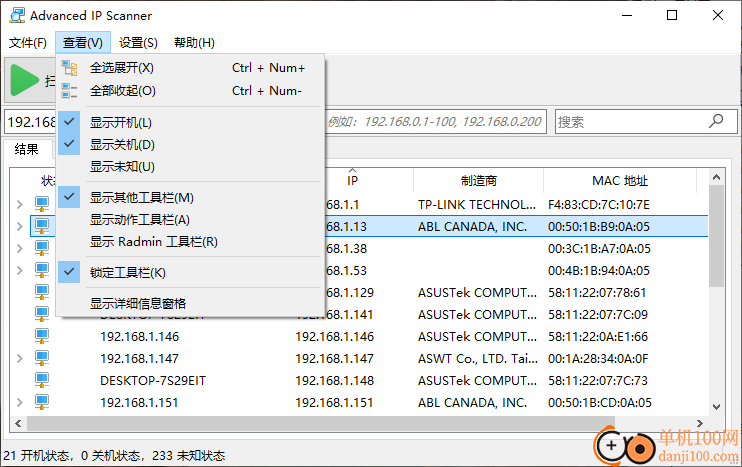Expand the 192.168.1.147 row
The width and height of the screenshot is (742, 467).
point(19,358)
